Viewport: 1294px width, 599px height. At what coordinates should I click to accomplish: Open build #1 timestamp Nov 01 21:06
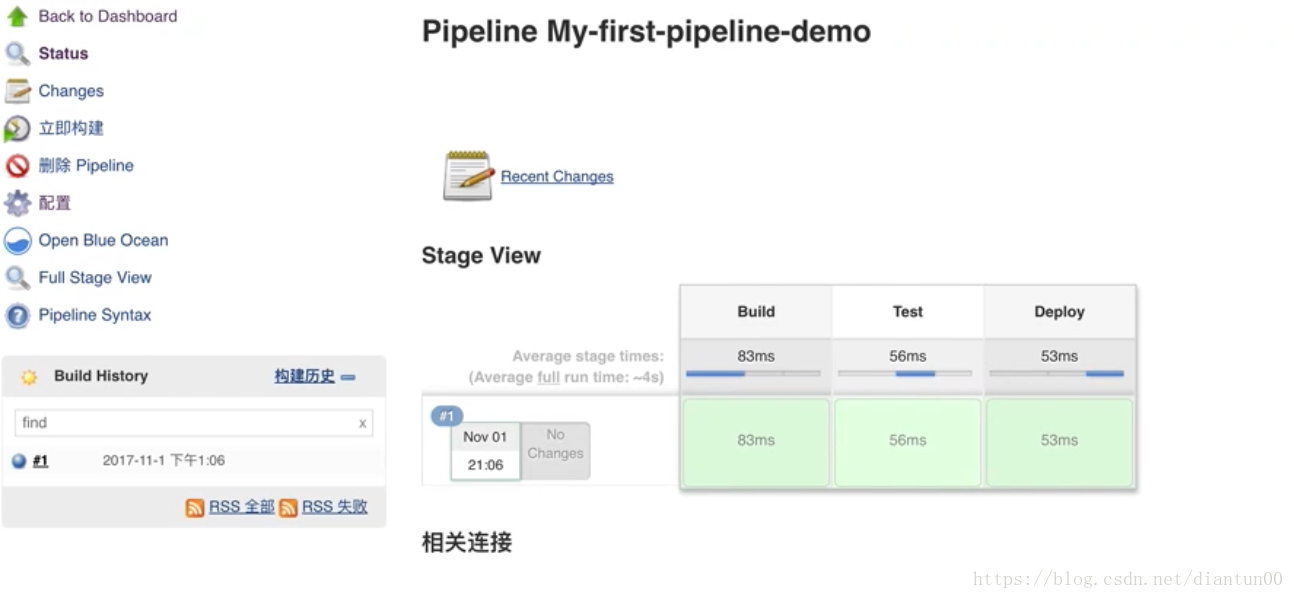coord(484,450)
